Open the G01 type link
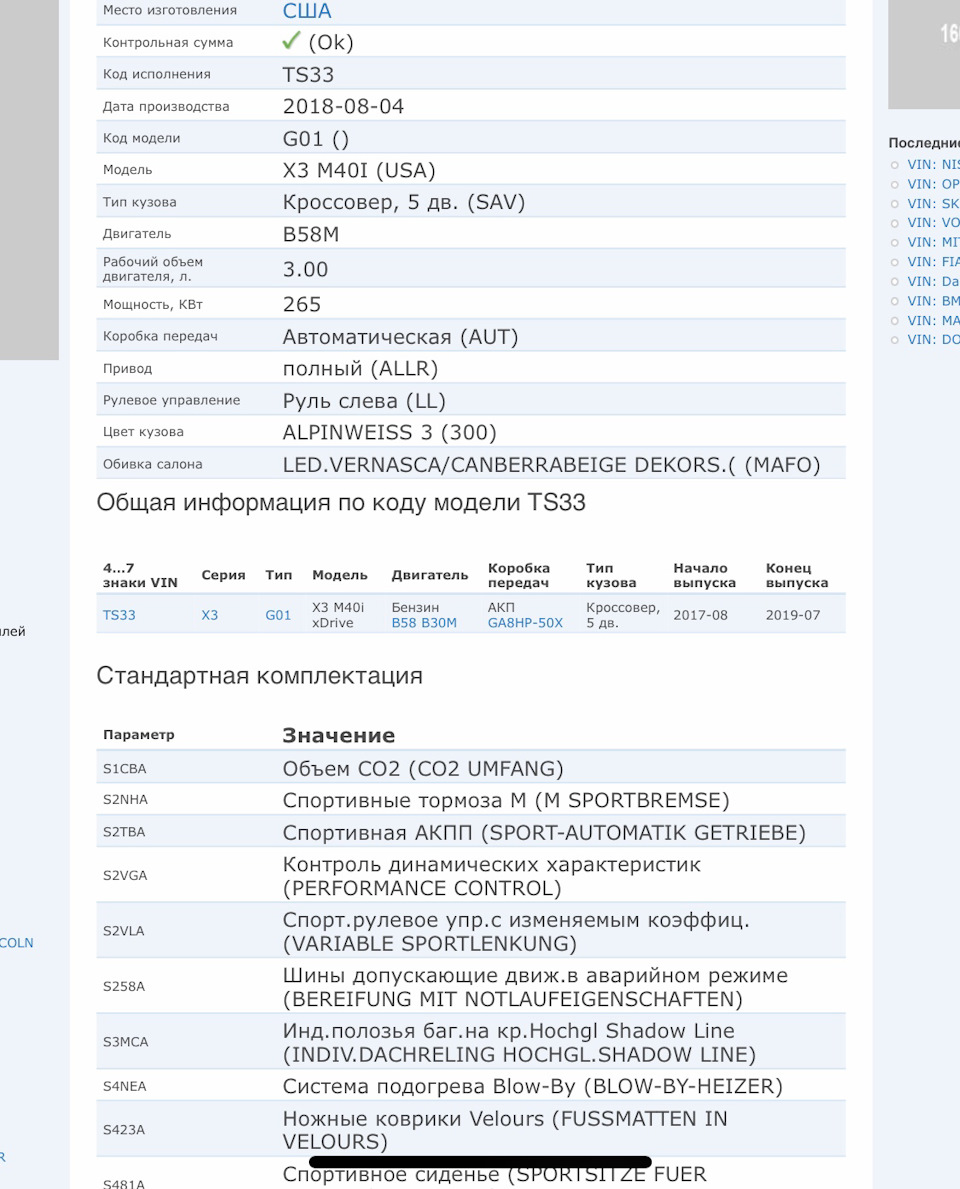 pyautogui.click(x=278, y=615)
